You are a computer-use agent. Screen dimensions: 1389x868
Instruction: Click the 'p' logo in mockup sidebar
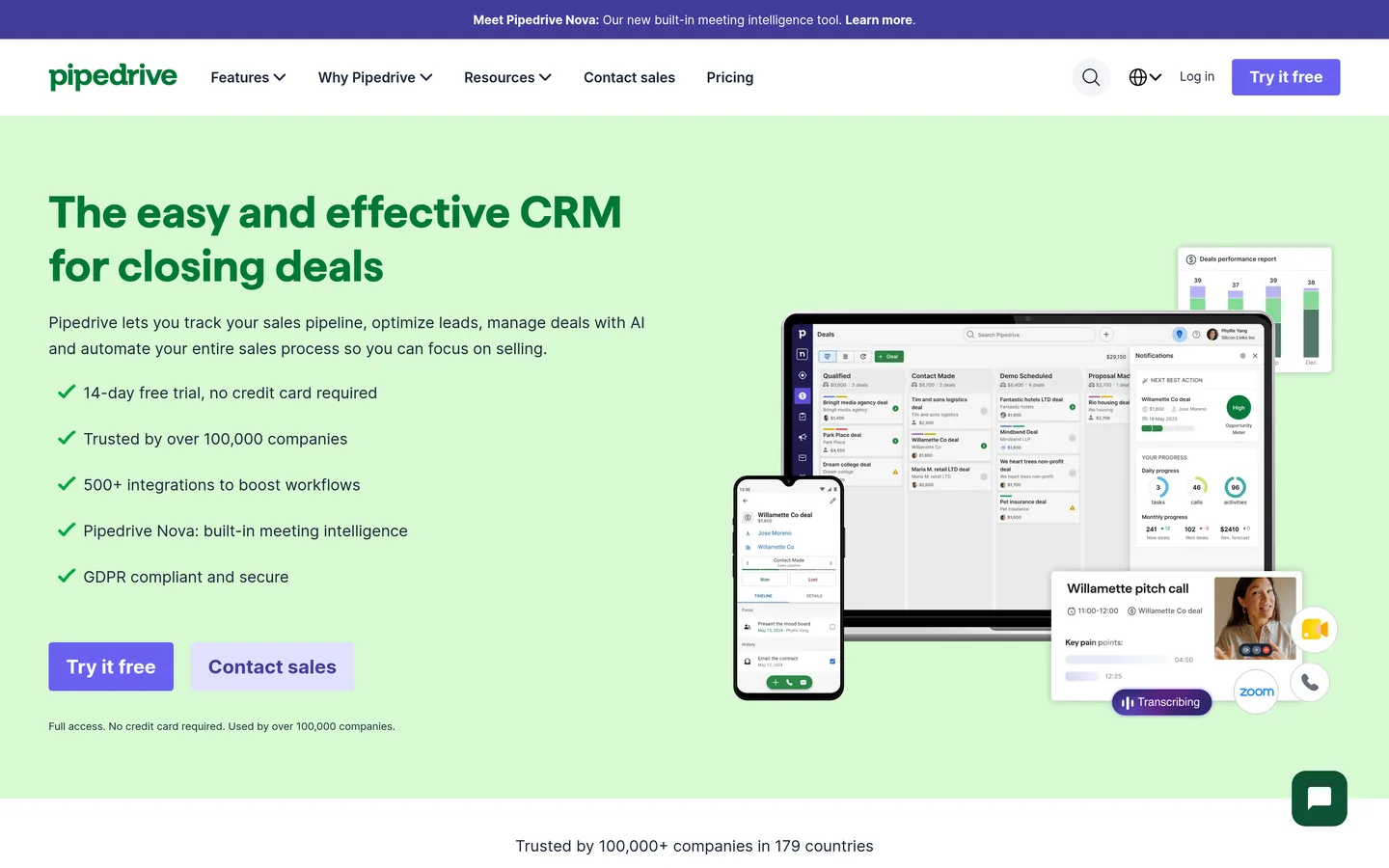(x=803, y=334)
